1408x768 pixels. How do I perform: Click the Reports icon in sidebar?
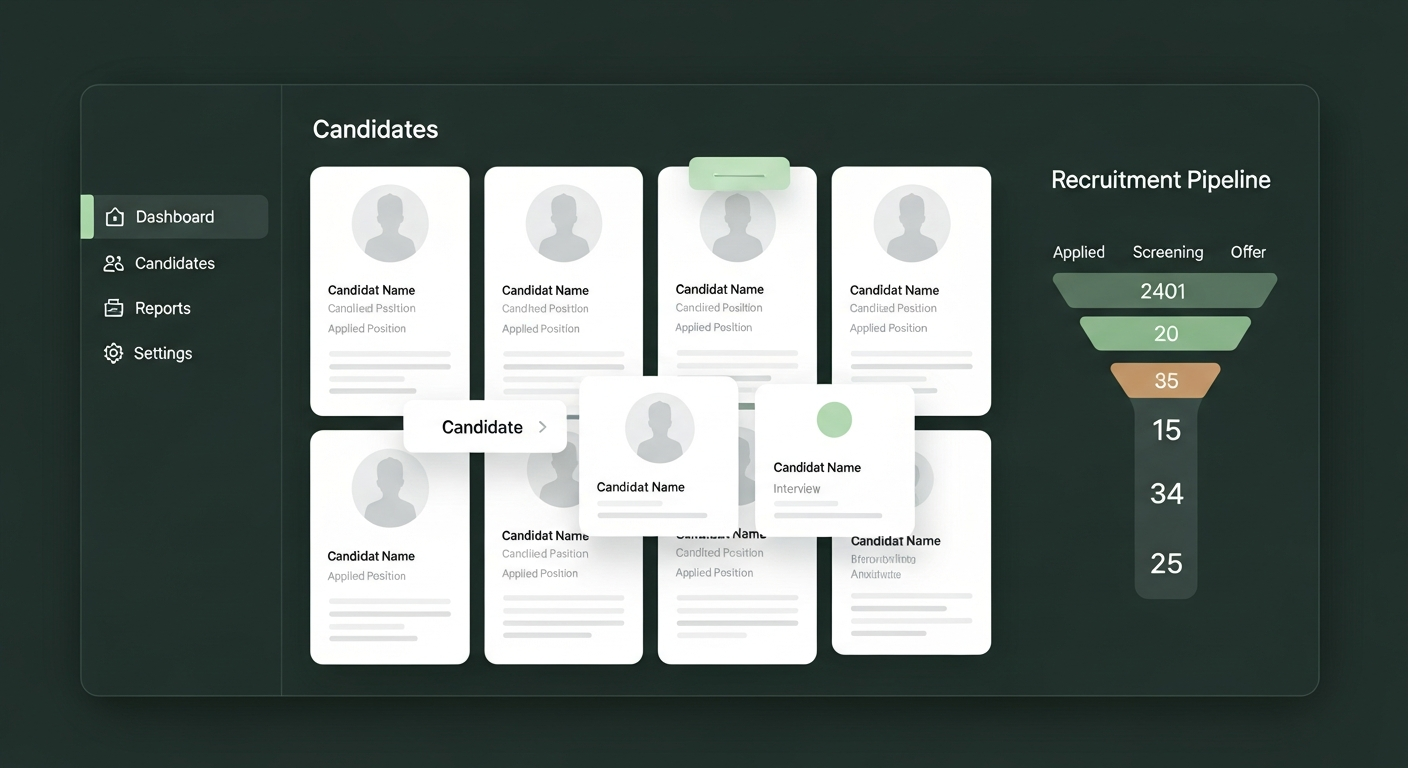pos(114,308)
